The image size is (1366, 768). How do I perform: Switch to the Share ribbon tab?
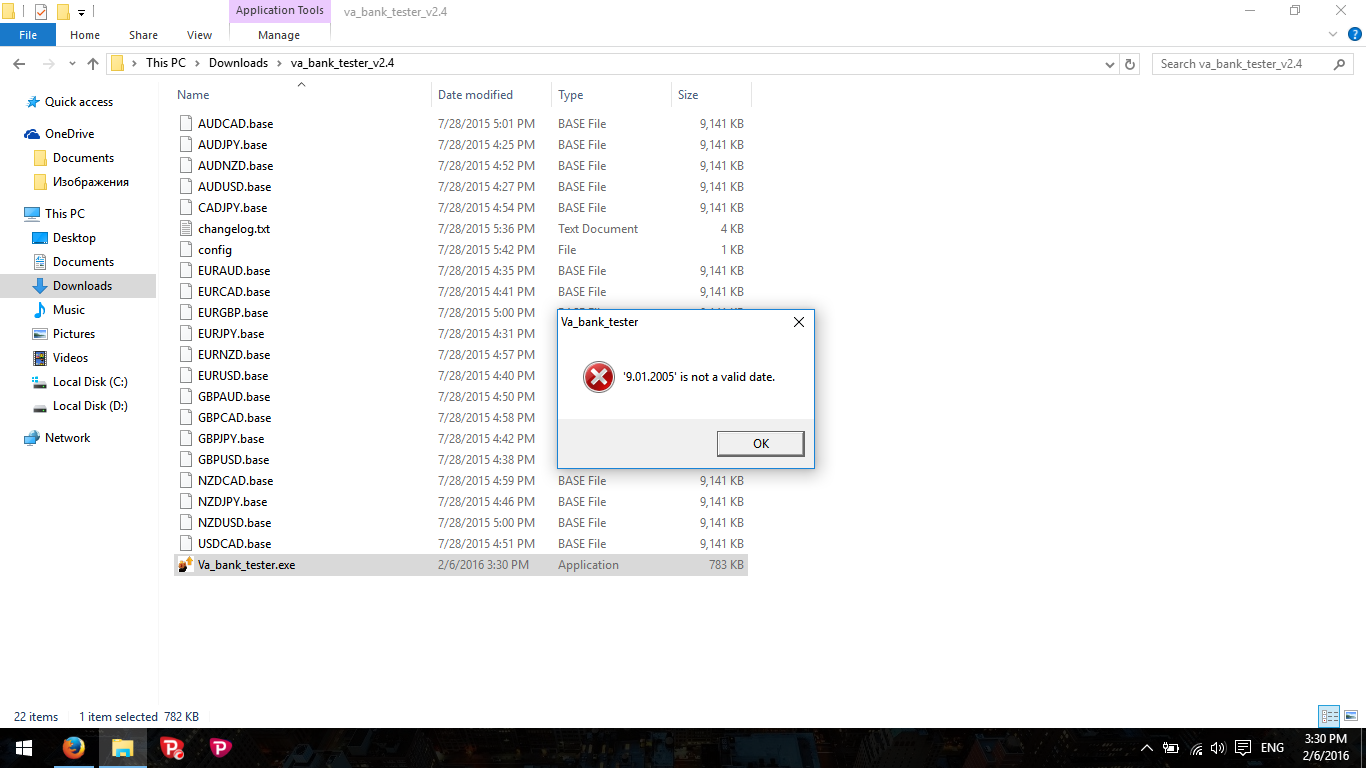tap(143, 35)
